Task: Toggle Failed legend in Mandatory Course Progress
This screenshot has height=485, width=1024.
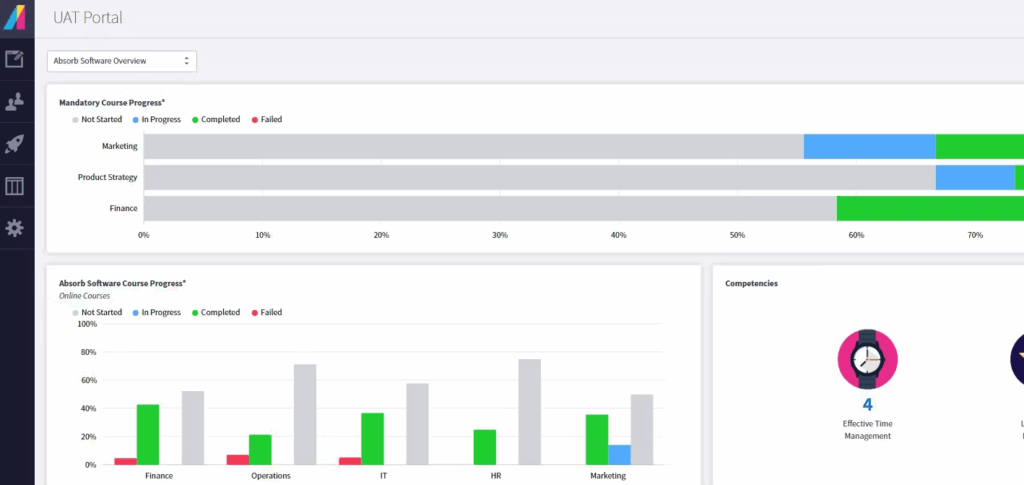Action: click(x=267, y=119)
